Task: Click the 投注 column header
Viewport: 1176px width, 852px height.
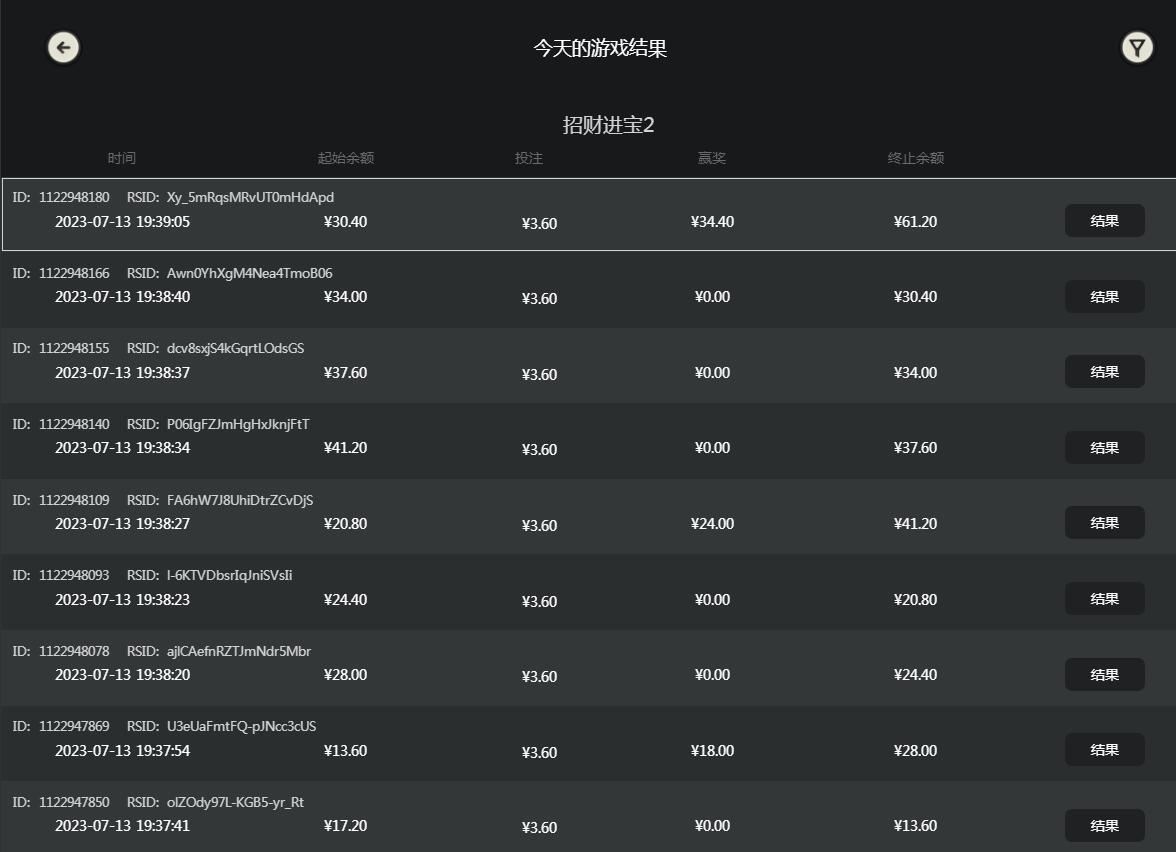Action: [529, 158]
